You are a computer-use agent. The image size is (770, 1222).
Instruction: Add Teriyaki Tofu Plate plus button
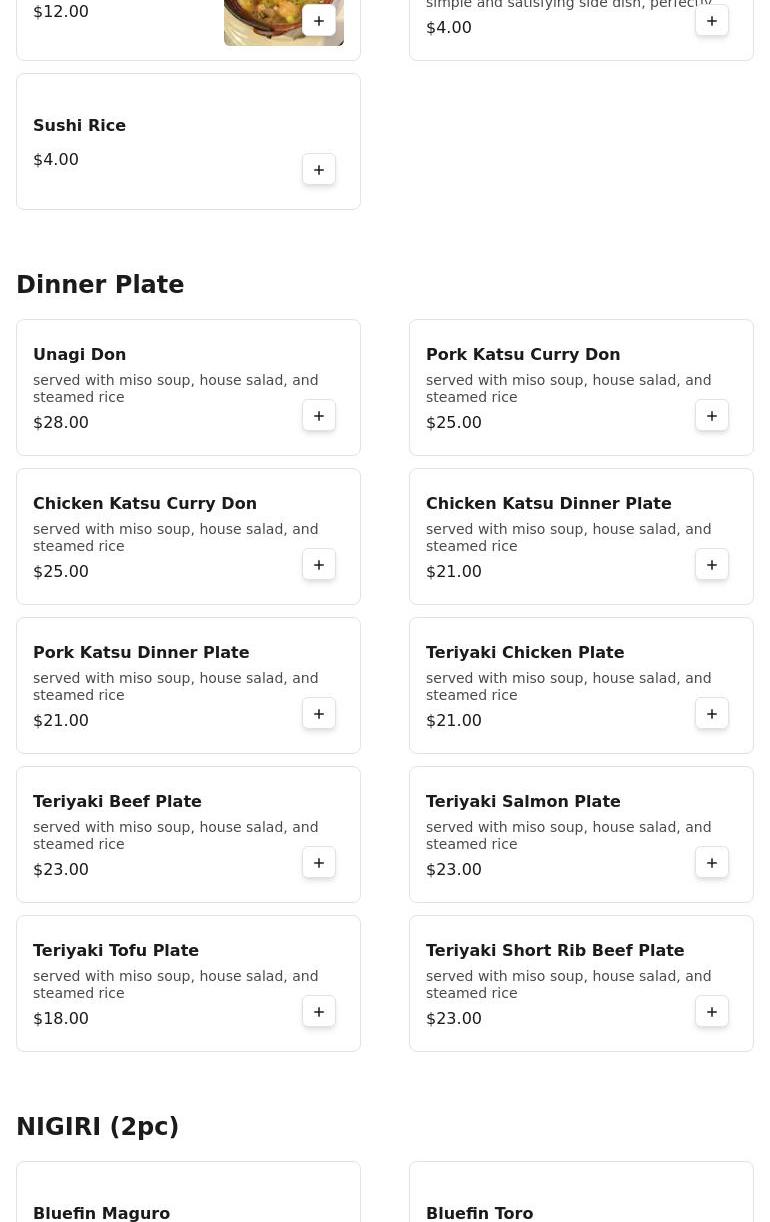[319, 1012]
